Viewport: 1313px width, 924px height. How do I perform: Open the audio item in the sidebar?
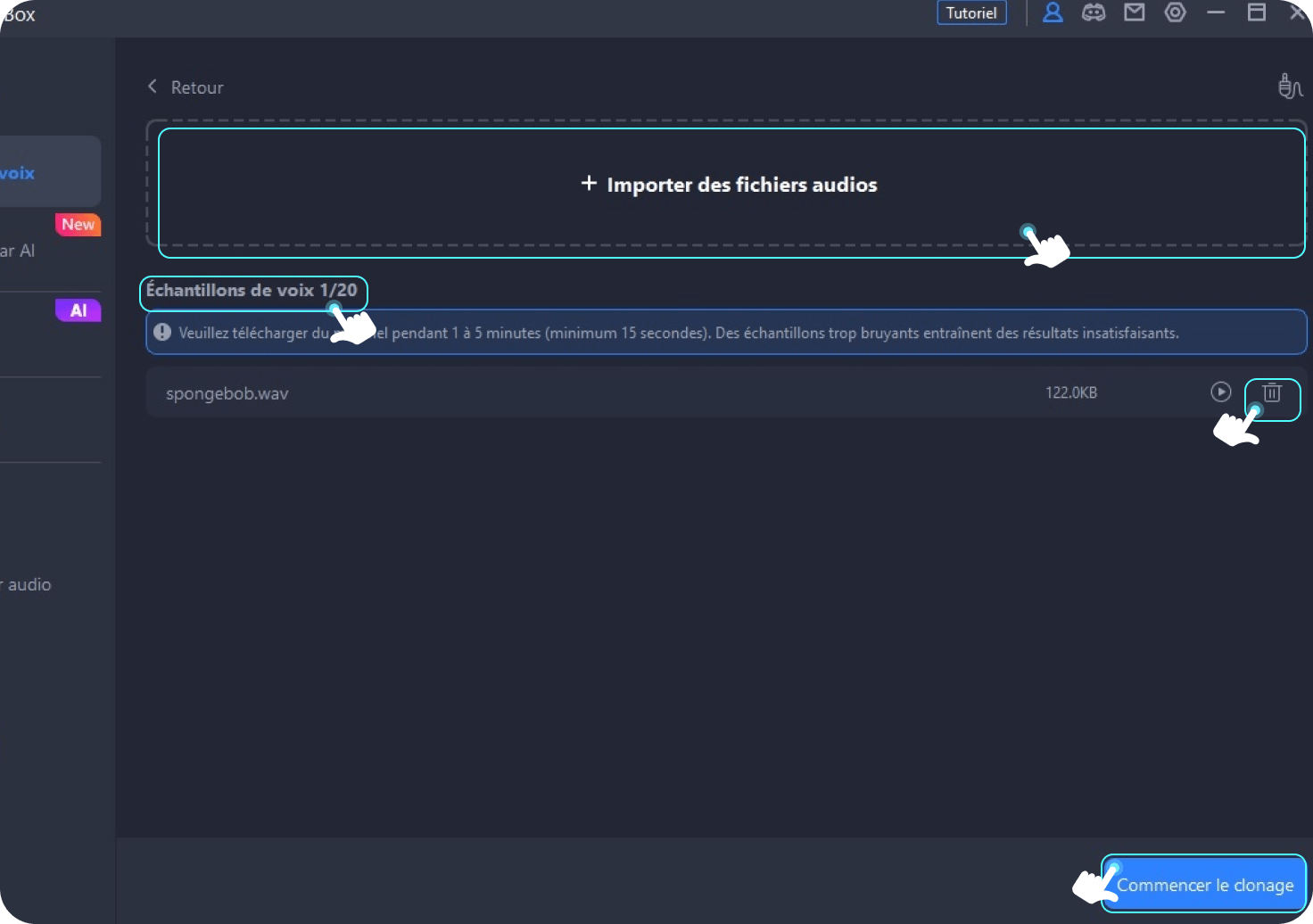click(29, 585)
